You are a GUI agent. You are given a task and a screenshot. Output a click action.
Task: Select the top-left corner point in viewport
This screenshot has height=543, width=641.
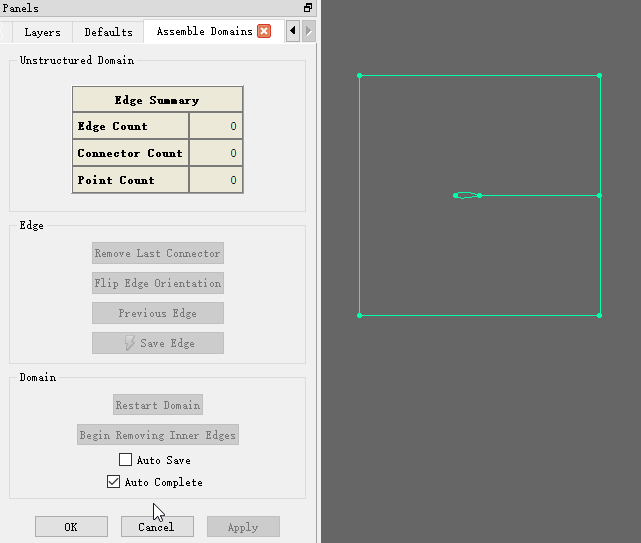coord(360,75)
